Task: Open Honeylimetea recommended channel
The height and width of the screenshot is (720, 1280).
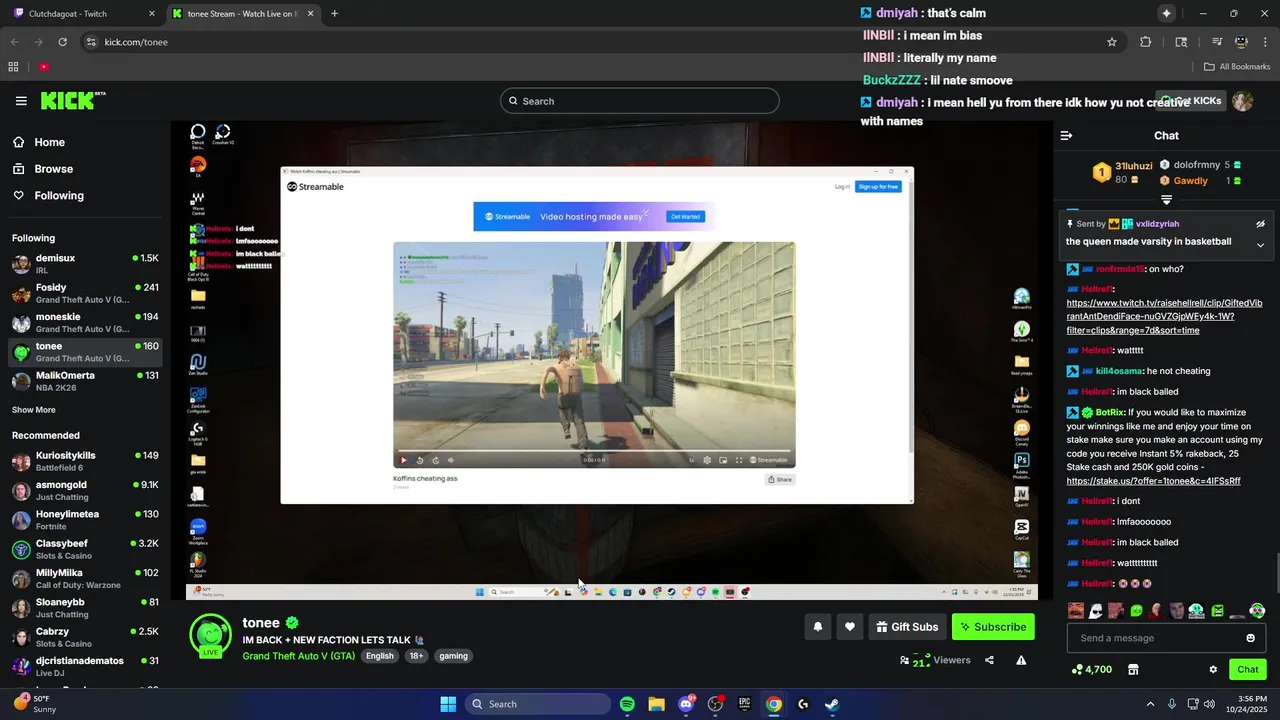Action: click(86, 520)
